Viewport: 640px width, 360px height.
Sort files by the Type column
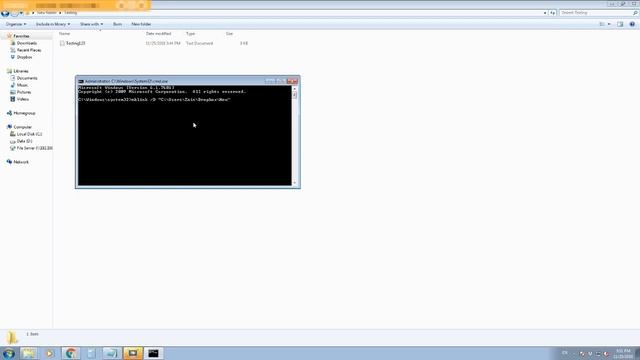pos(190,33)
